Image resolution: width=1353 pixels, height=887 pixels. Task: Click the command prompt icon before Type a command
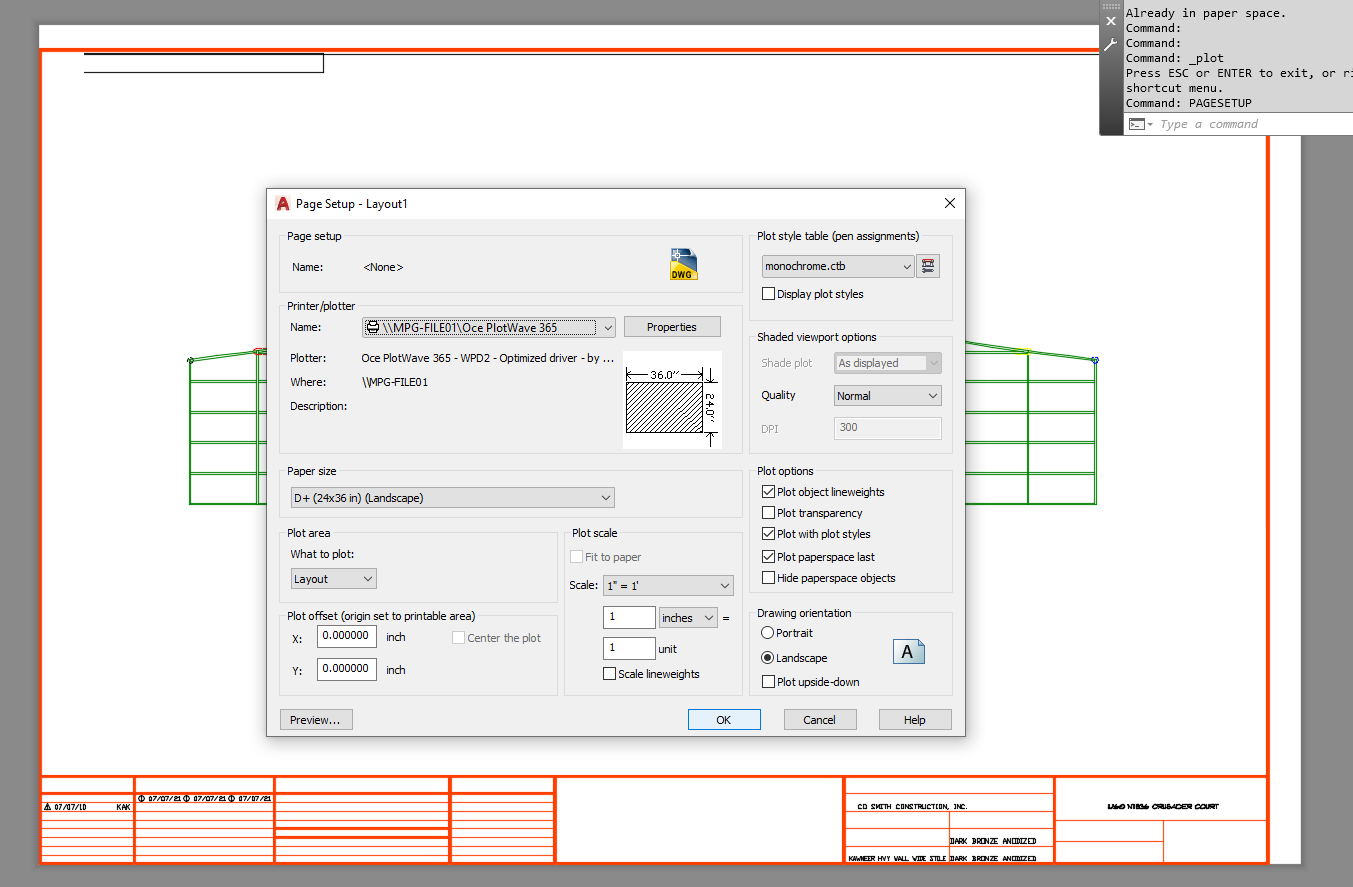click(1139, 123)
